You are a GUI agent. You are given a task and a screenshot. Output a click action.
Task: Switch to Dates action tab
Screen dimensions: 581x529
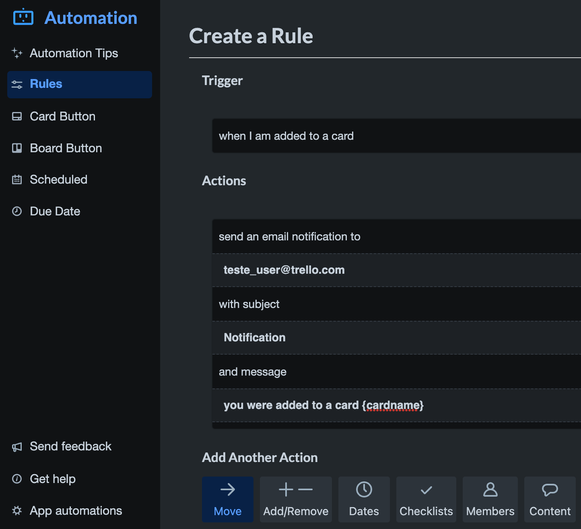coord(364,499)
